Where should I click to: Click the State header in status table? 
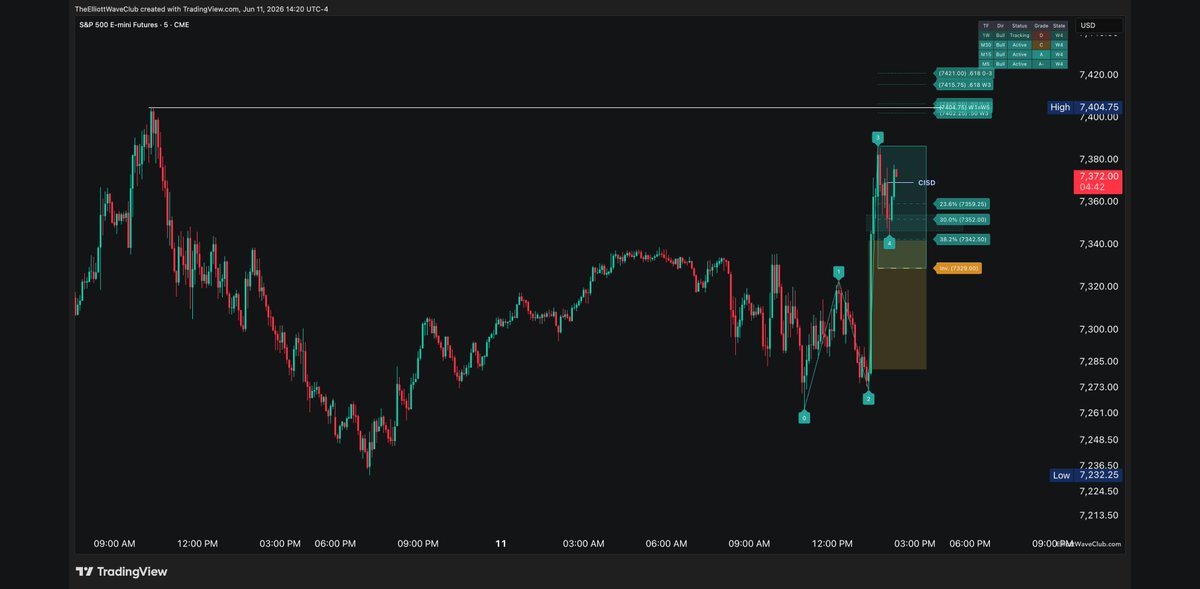click(x=1059, y=26)
